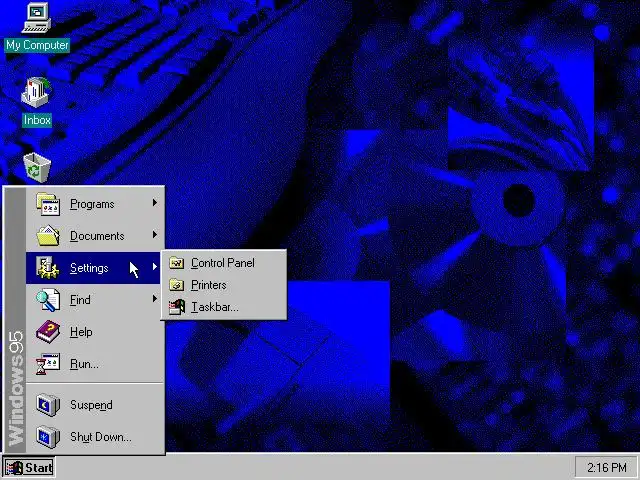Open Taskbar... from Settings submenu
Image resolution: width=640 pixels, height=480 pixels.
point(224,307)
